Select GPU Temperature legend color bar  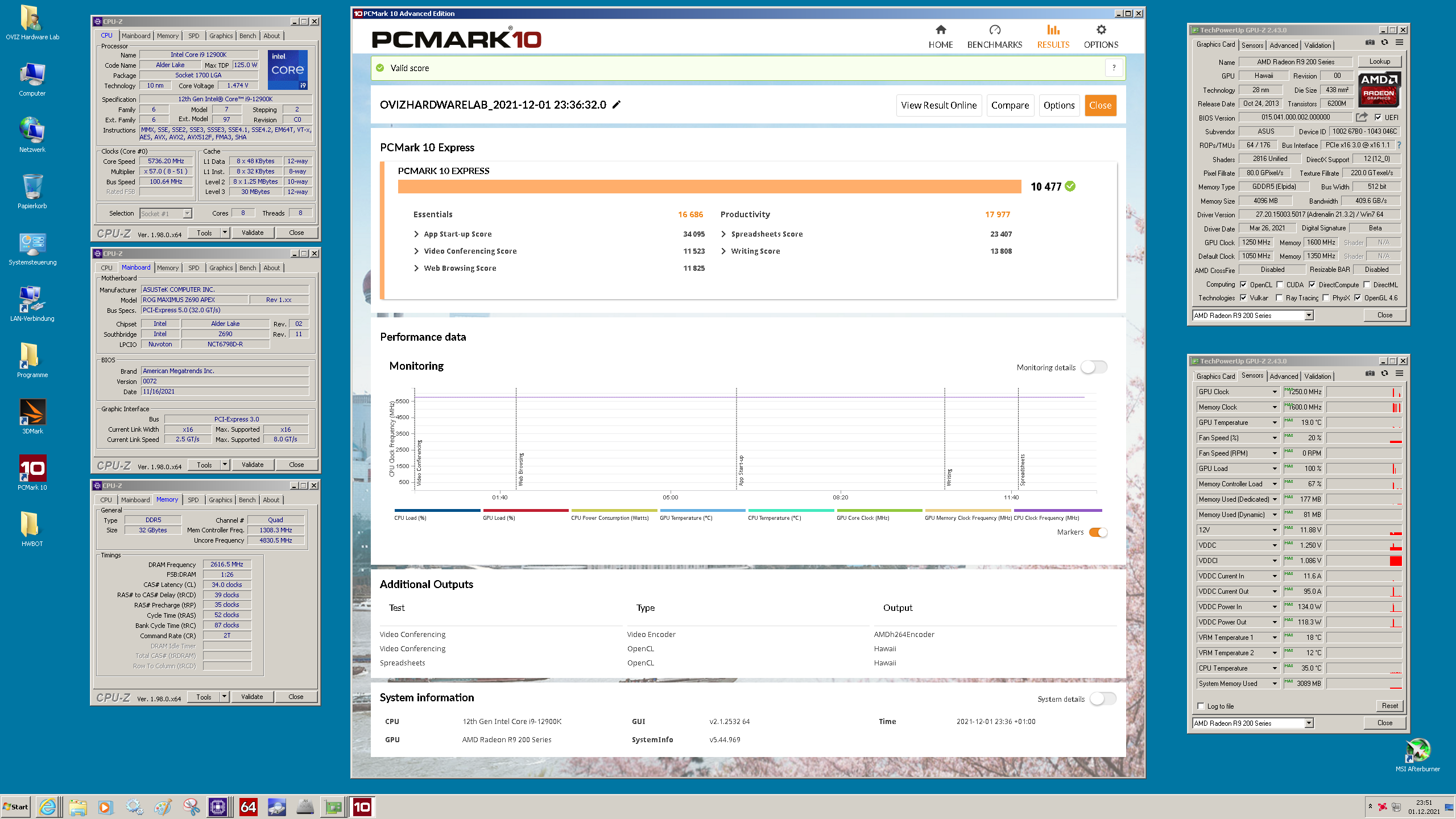point(702,511)
